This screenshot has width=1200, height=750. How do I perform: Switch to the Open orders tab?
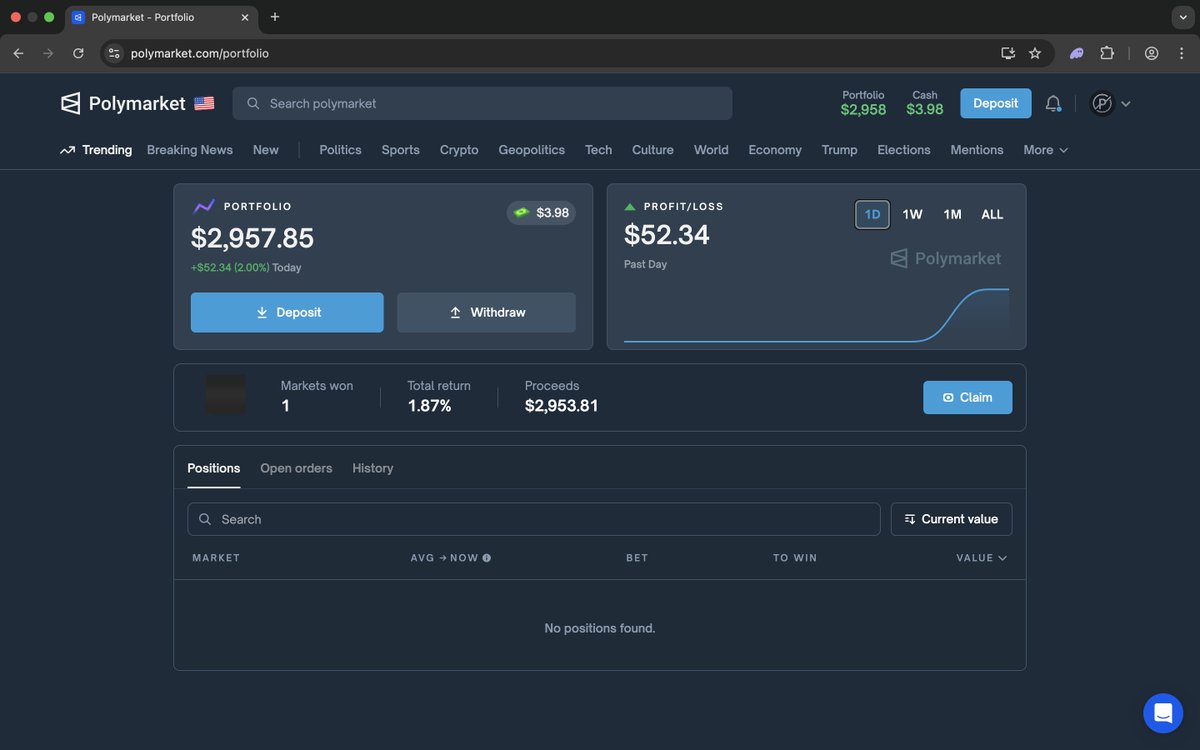tap(296, 467)
